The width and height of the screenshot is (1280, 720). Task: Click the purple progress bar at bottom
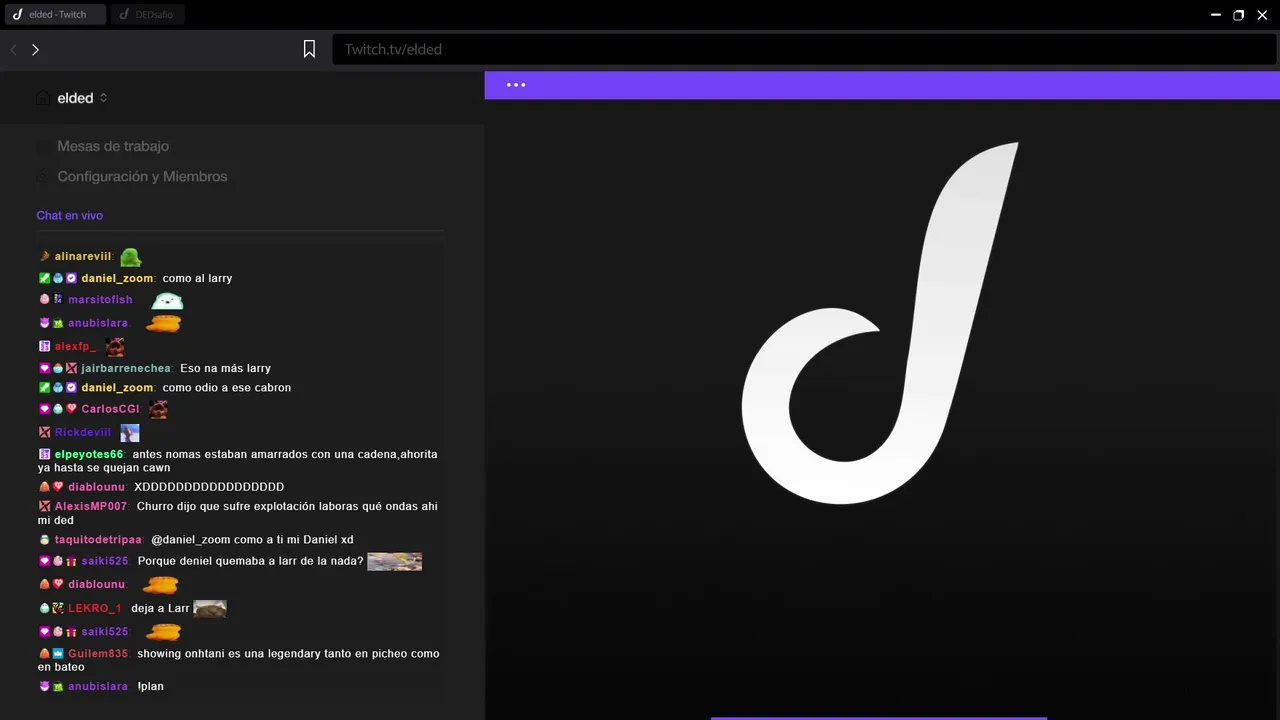pos(879,718)
